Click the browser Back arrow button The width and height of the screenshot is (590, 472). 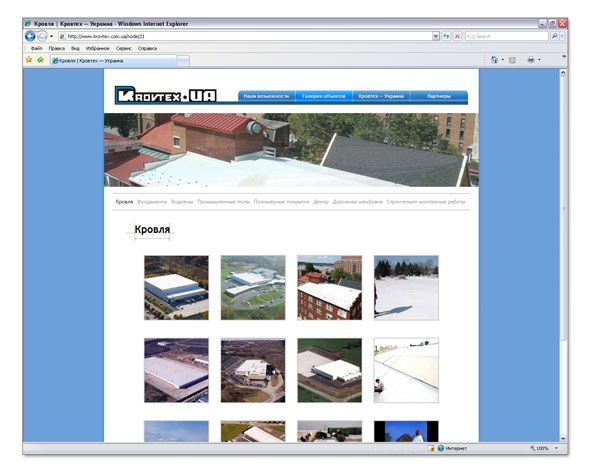(x=30, y=36)
